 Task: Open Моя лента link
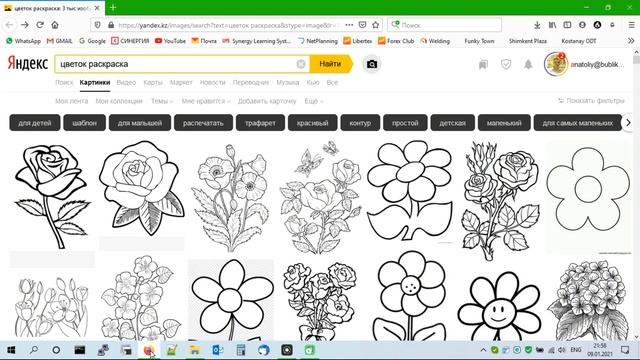click(x=71, y=101)
